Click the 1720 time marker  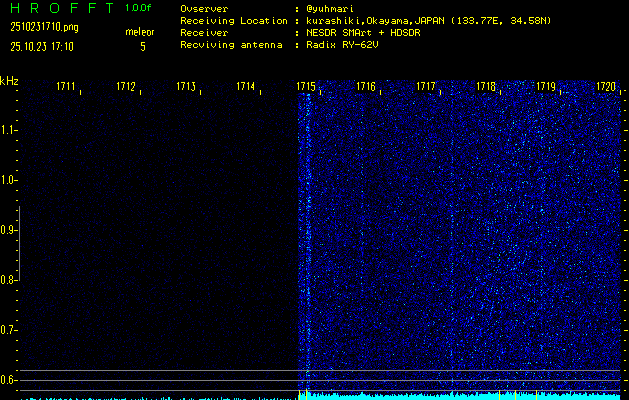(606, 87)
